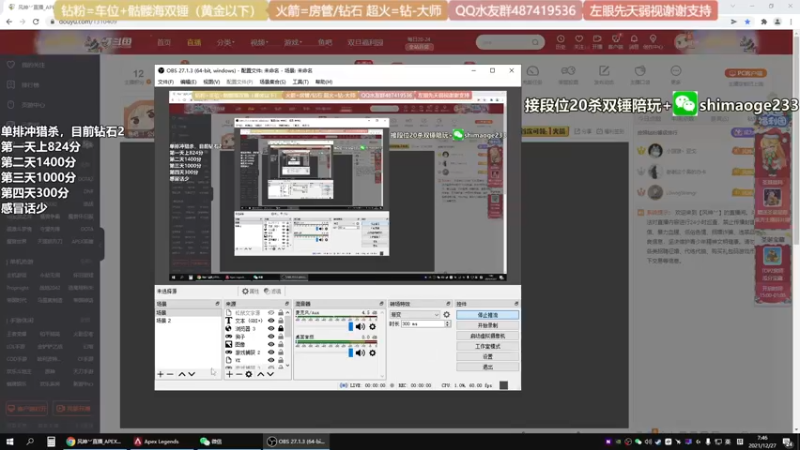
Task: Mute the 麦克风/Aux channel
Action: pos(360,327)
